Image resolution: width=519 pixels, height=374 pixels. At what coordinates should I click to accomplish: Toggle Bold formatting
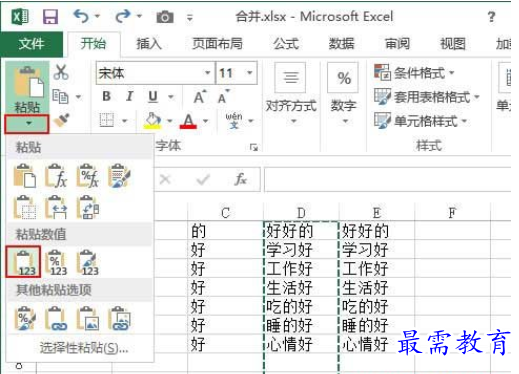[107, 97]
